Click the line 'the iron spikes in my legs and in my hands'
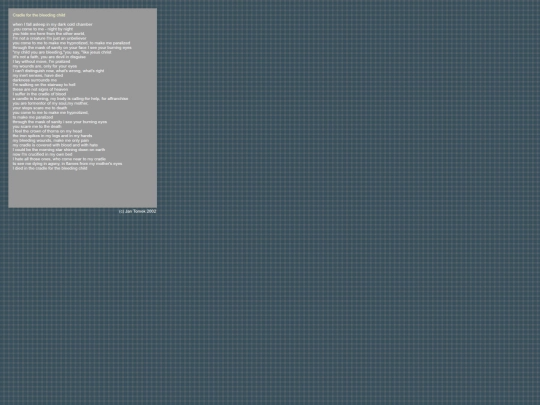The image size is (540, 405). point(52,136)
